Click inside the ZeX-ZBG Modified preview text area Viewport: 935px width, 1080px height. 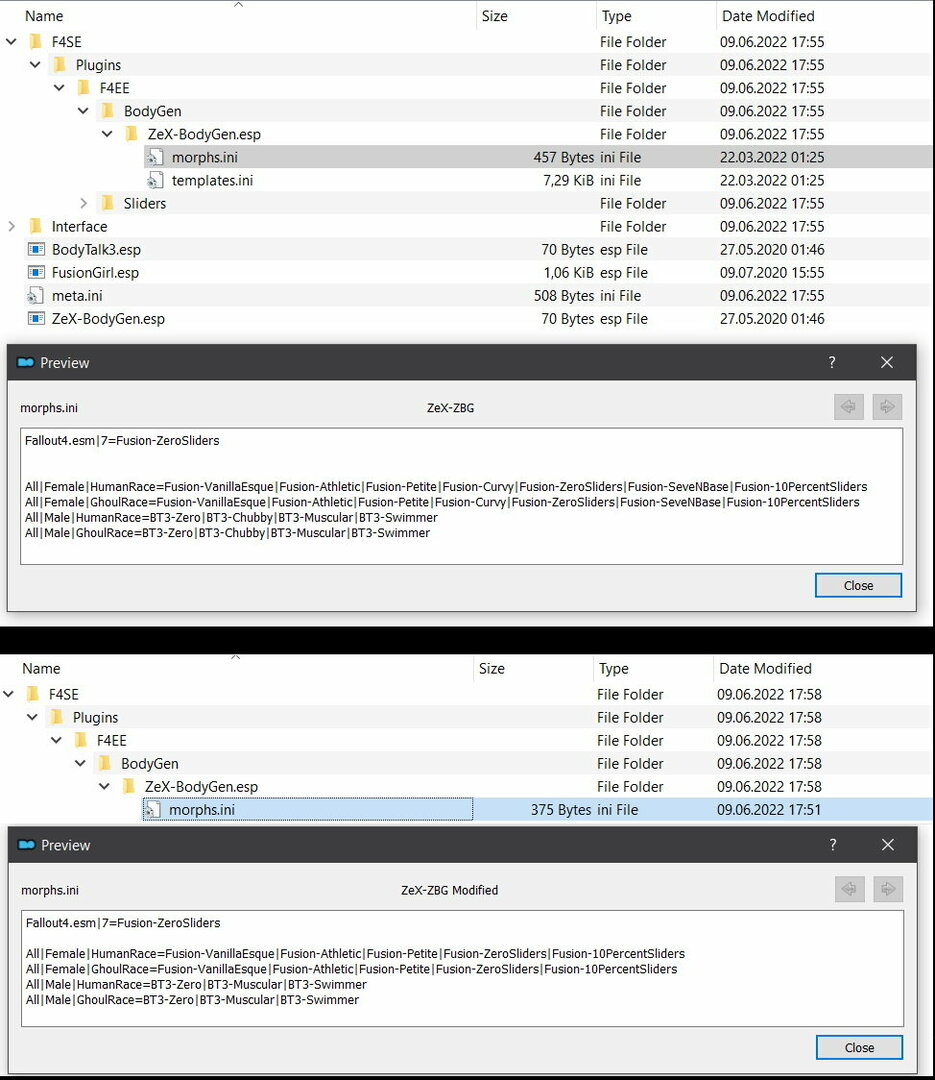[x=462, y=968]
